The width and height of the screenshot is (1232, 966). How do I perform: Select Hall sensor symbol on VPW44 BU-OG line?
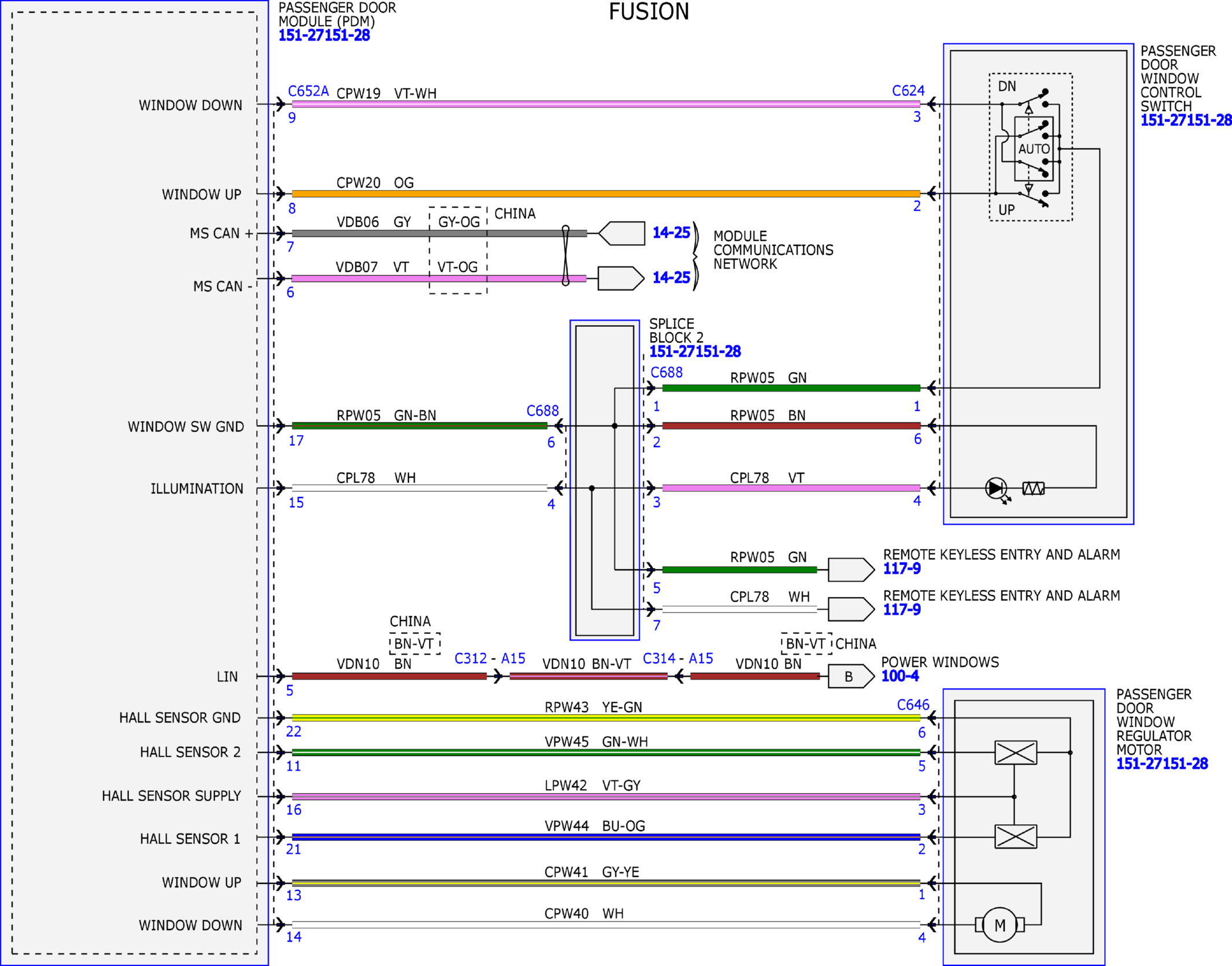pos(1016,836)
